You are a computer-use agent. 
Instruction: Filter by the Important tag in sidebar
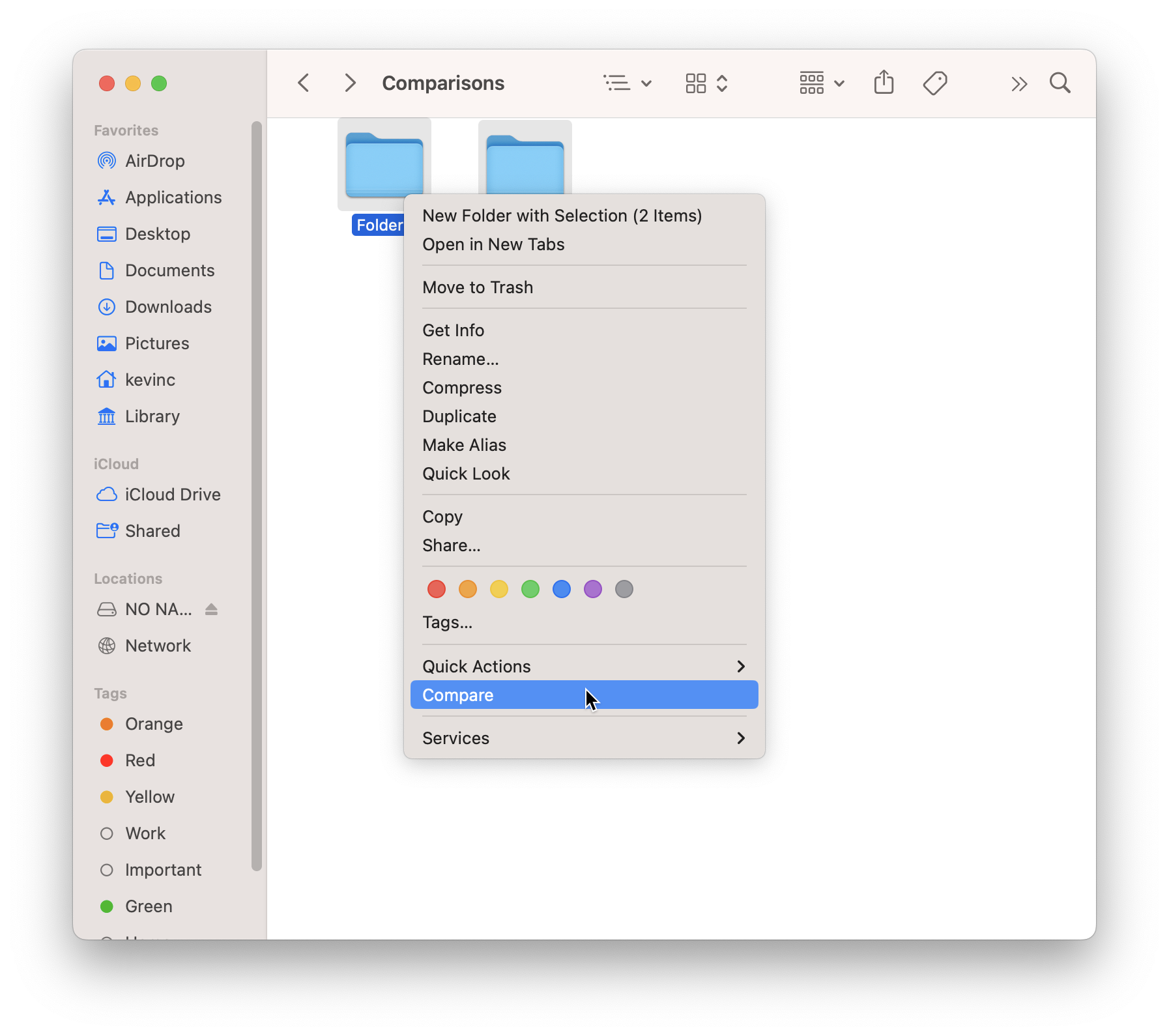pyautogui.click(x=150, y=870)
